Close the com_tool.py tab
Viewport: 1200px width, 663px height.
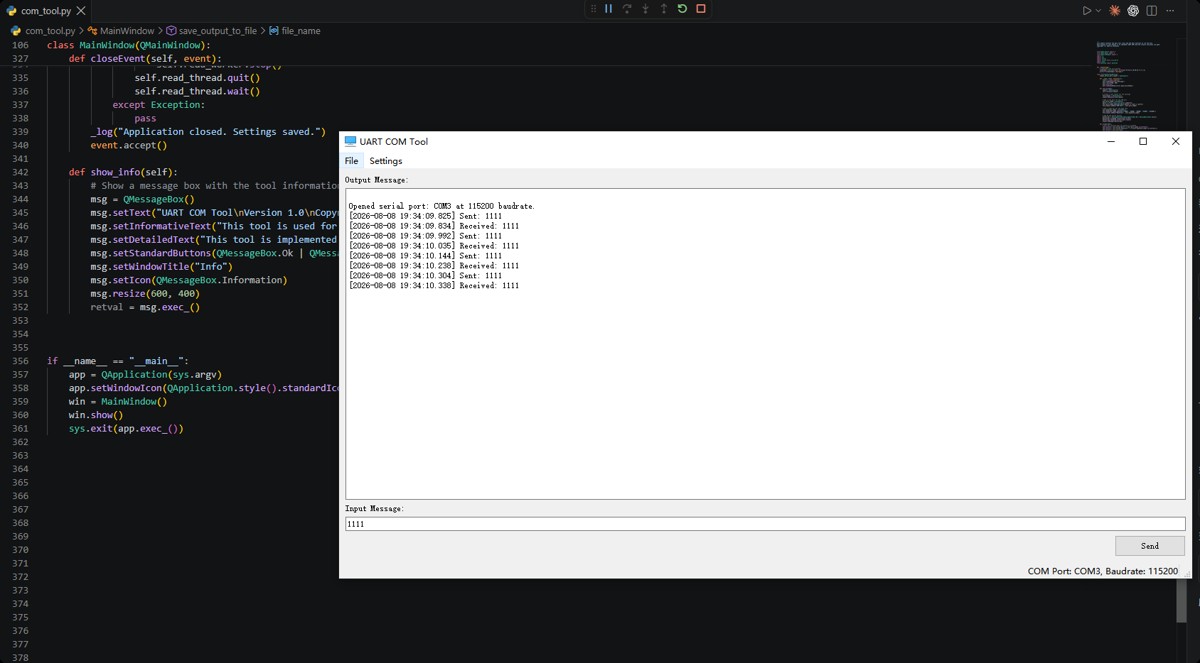tap(79, 11)
